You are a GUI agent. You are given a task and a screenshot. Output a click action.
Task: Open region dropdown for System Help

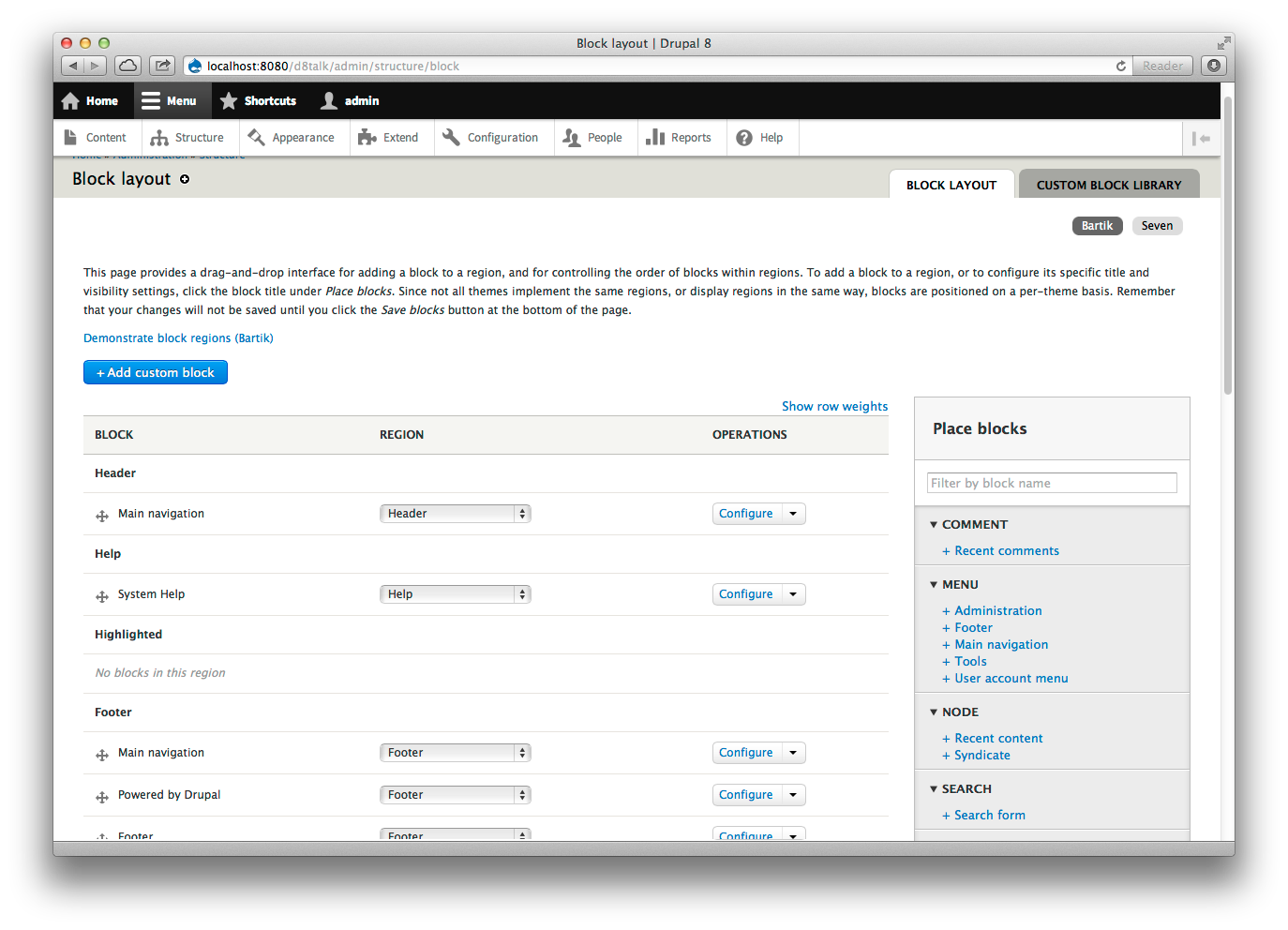(455, 594)
